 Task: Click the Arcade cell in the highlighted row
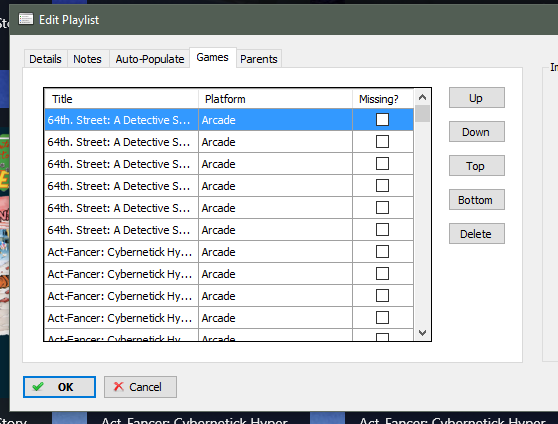pos(275,120)
